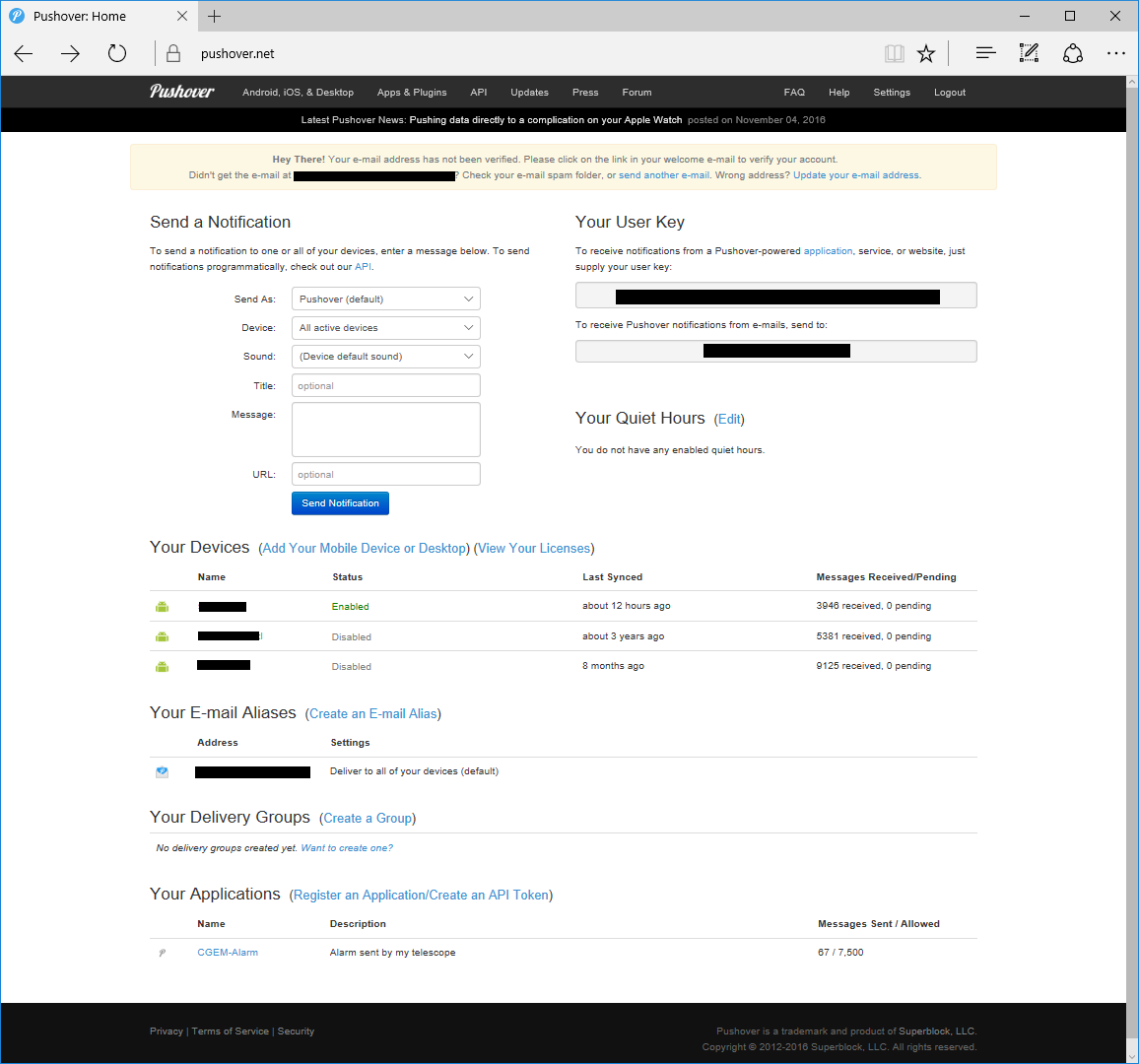Open Press in navigation bar
This screenshot has width=1139, height=1064.
pyautogui.click(x=585, y=93)
